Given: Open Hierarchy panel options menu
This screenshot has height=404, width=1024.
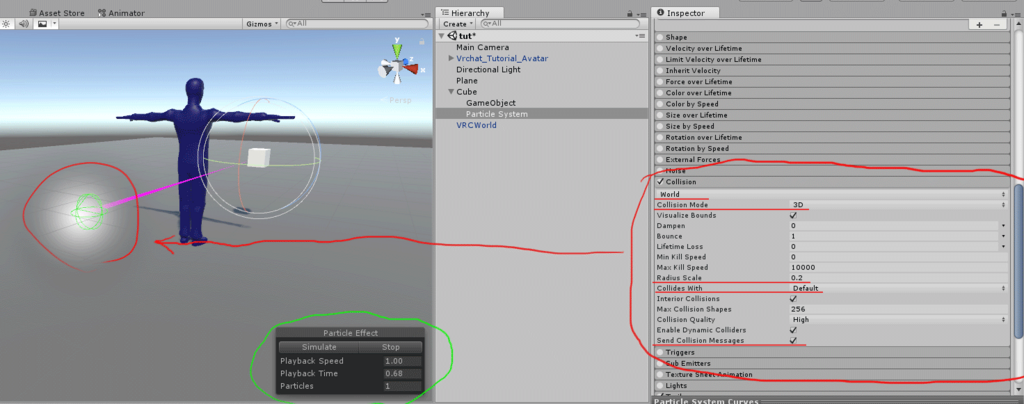Looking at the screenshot, I should 641,14.
